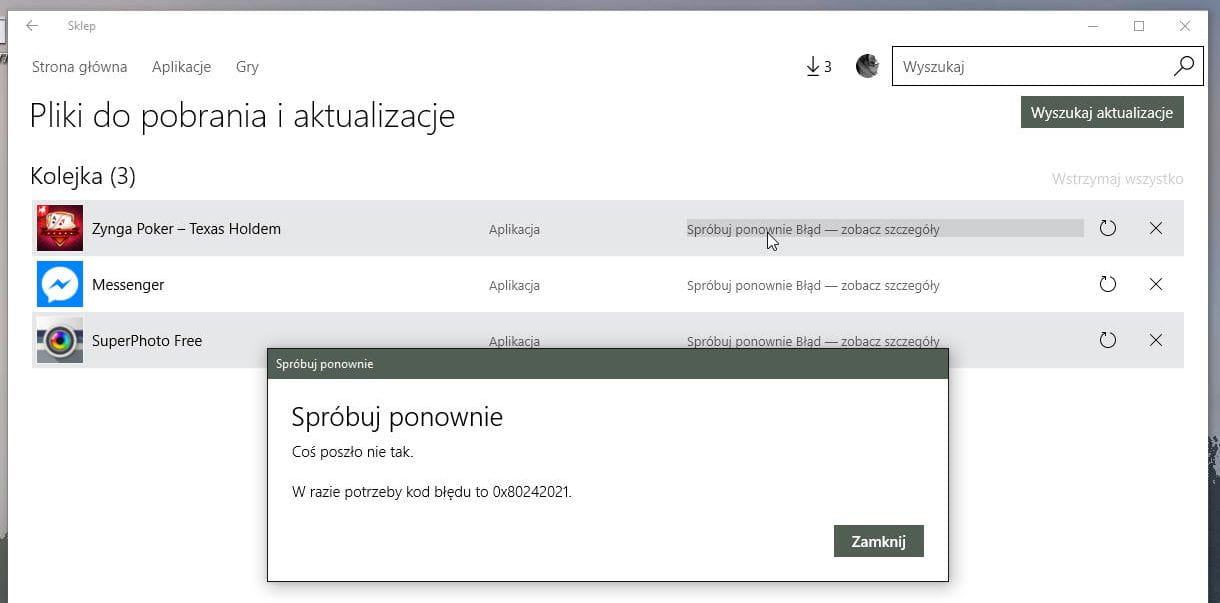
Task: Select SuperPhoto Free app name
Action: pos(147,341)
